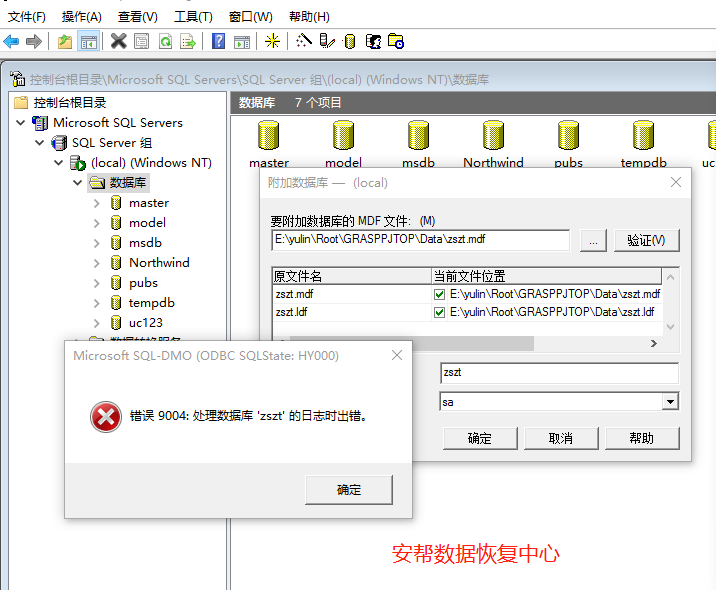Click the 验证(V) button

pos(647,240)
